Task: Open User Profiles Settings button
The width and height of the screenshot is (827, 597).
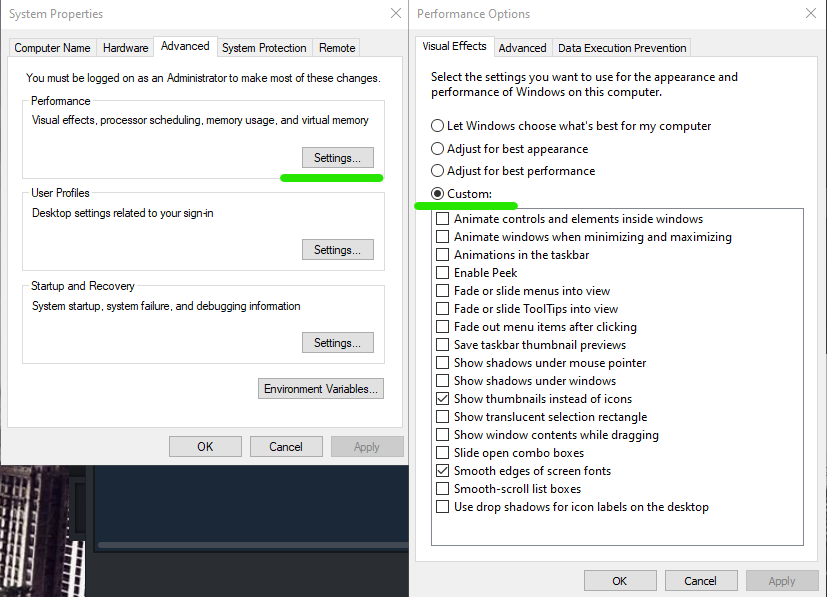Action: pyautogui.click(x=338, y=249)
